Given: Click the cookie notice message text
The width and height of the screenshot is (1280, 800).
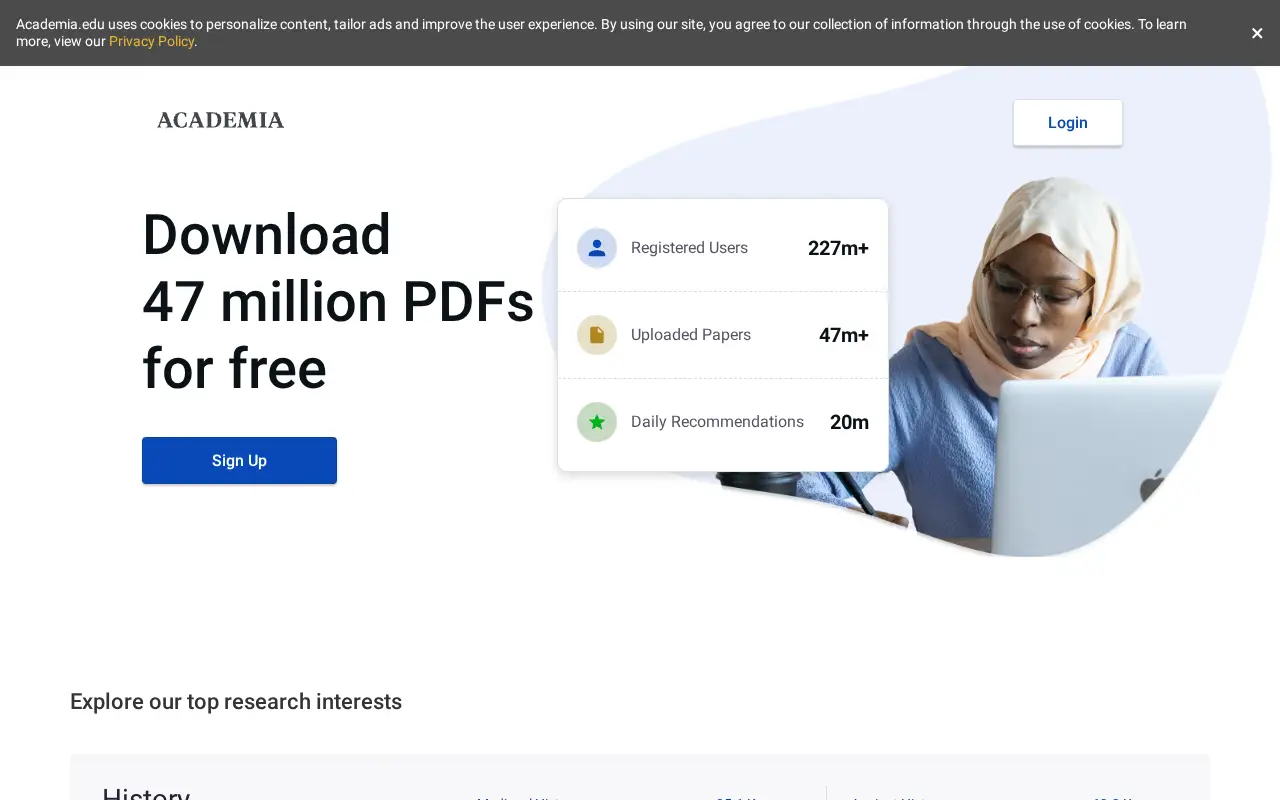Looking at the screenshot, I should [601, 33].
